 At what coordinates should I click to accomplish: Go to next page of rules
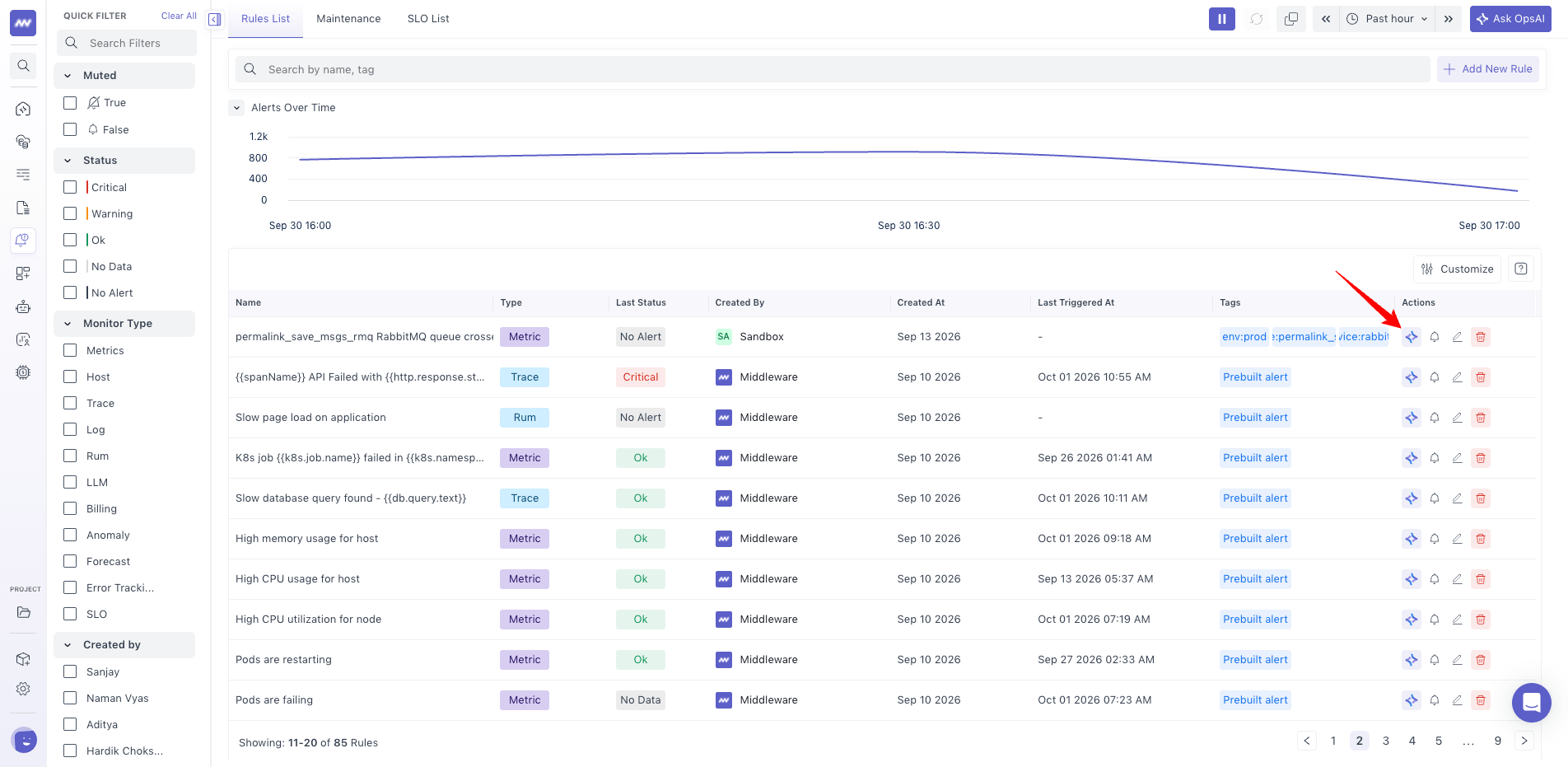click(x=1524, y=741)
